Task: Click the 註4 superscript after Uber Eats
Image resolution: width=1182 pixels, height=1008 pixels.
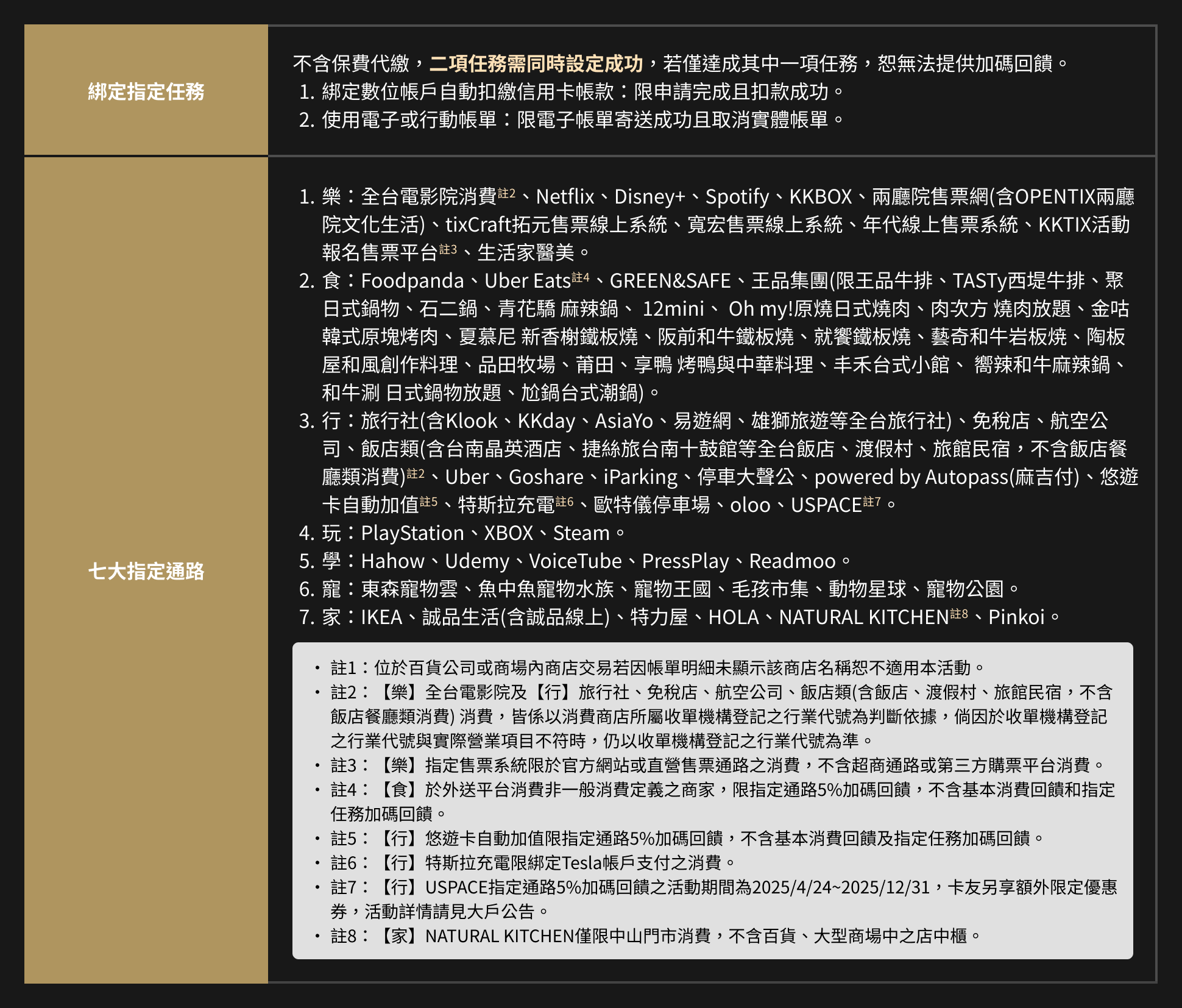Action: (581, 277)
